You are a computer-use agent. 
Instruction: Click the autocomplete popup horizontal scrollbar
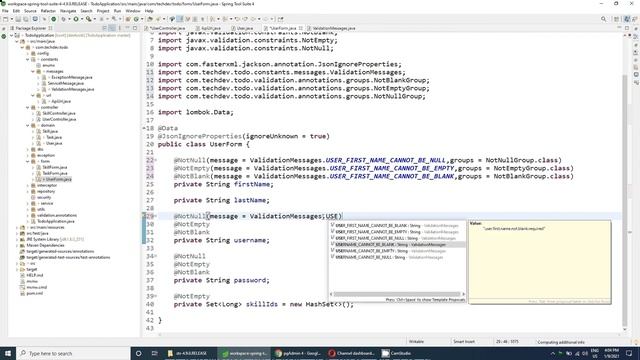(397, 294)
